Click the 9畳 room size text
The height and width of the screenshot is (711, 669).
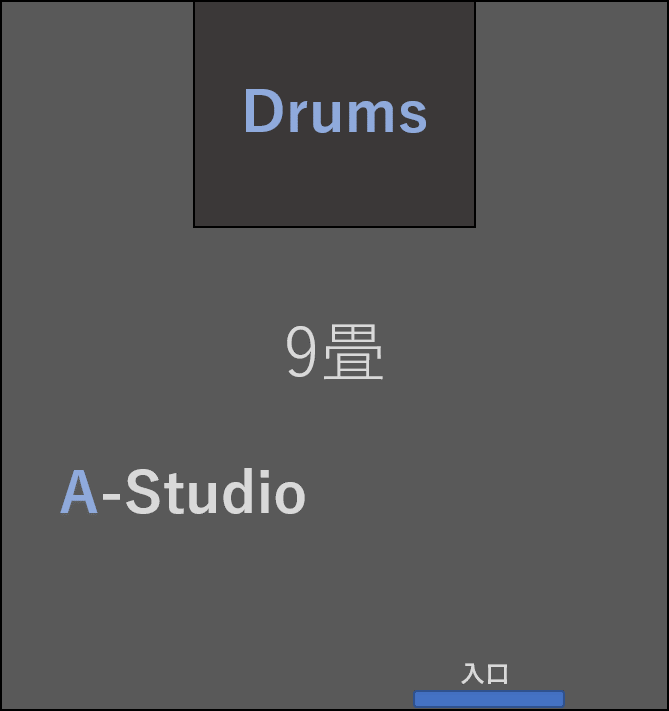334,351
